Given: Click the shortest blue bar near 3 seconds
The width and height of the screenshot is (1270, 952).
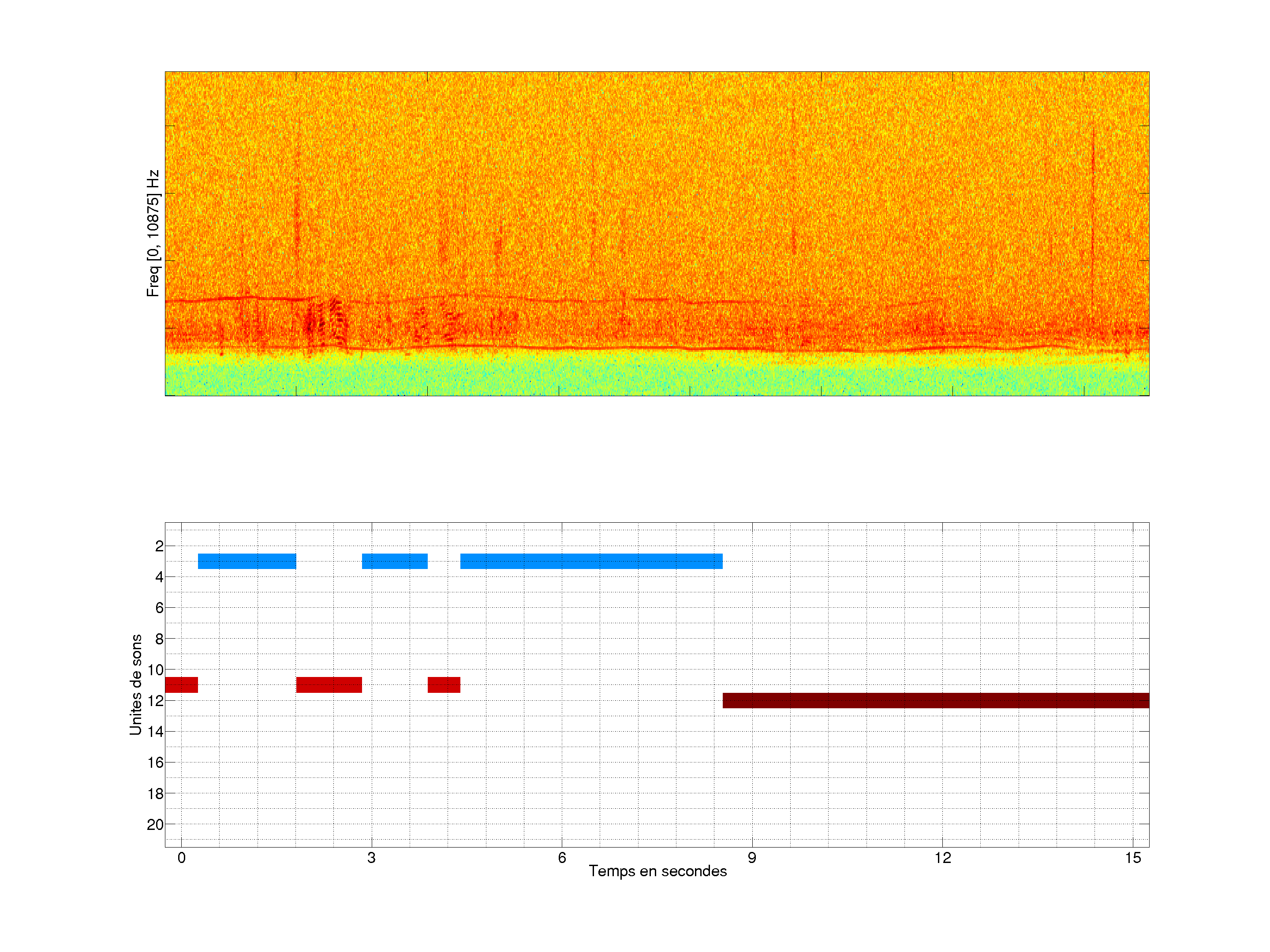Looking at the screenshot, I should (x=394, y=561).
